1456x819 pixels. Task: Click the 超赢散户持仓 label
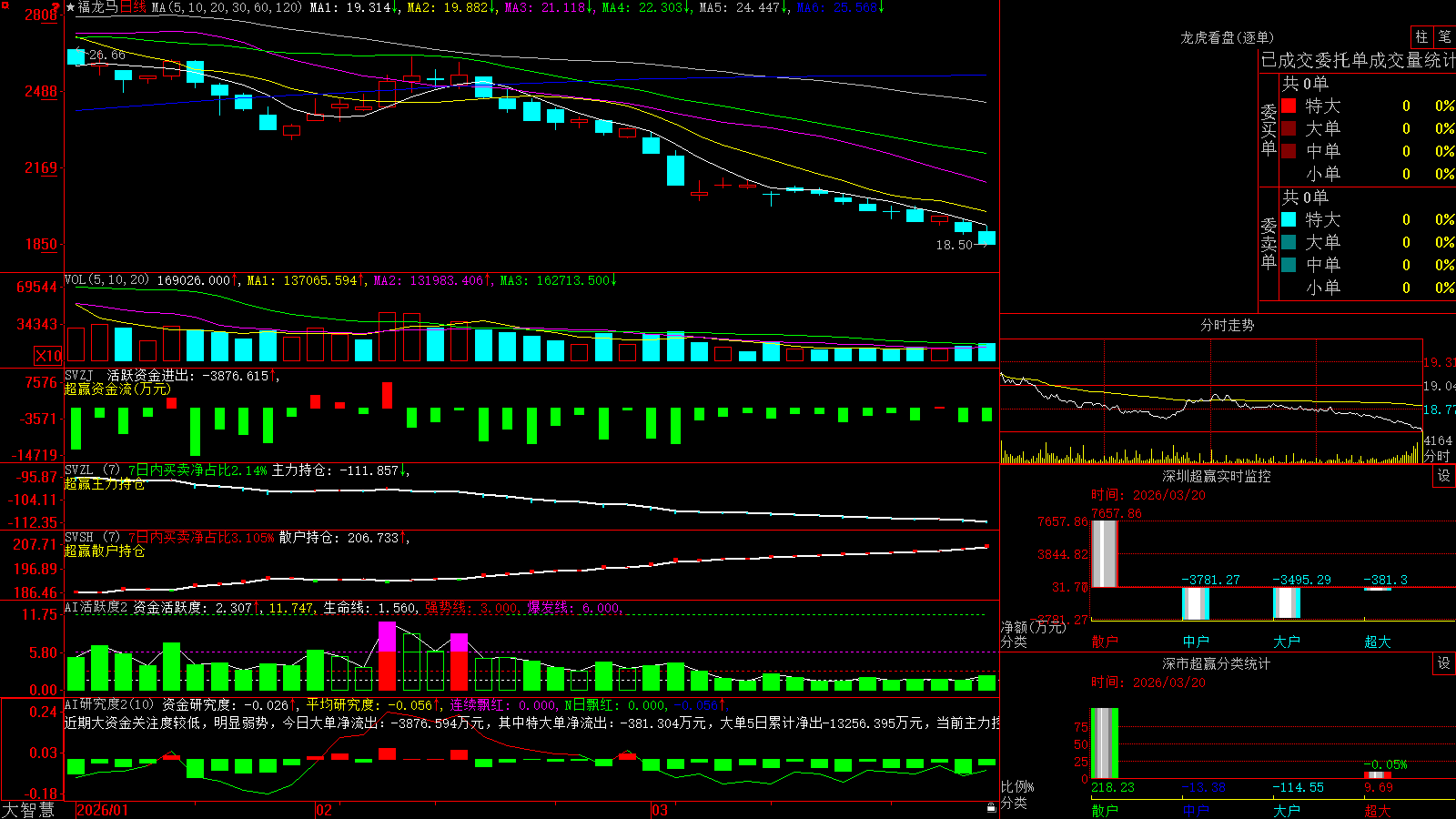tap(105, 551)
